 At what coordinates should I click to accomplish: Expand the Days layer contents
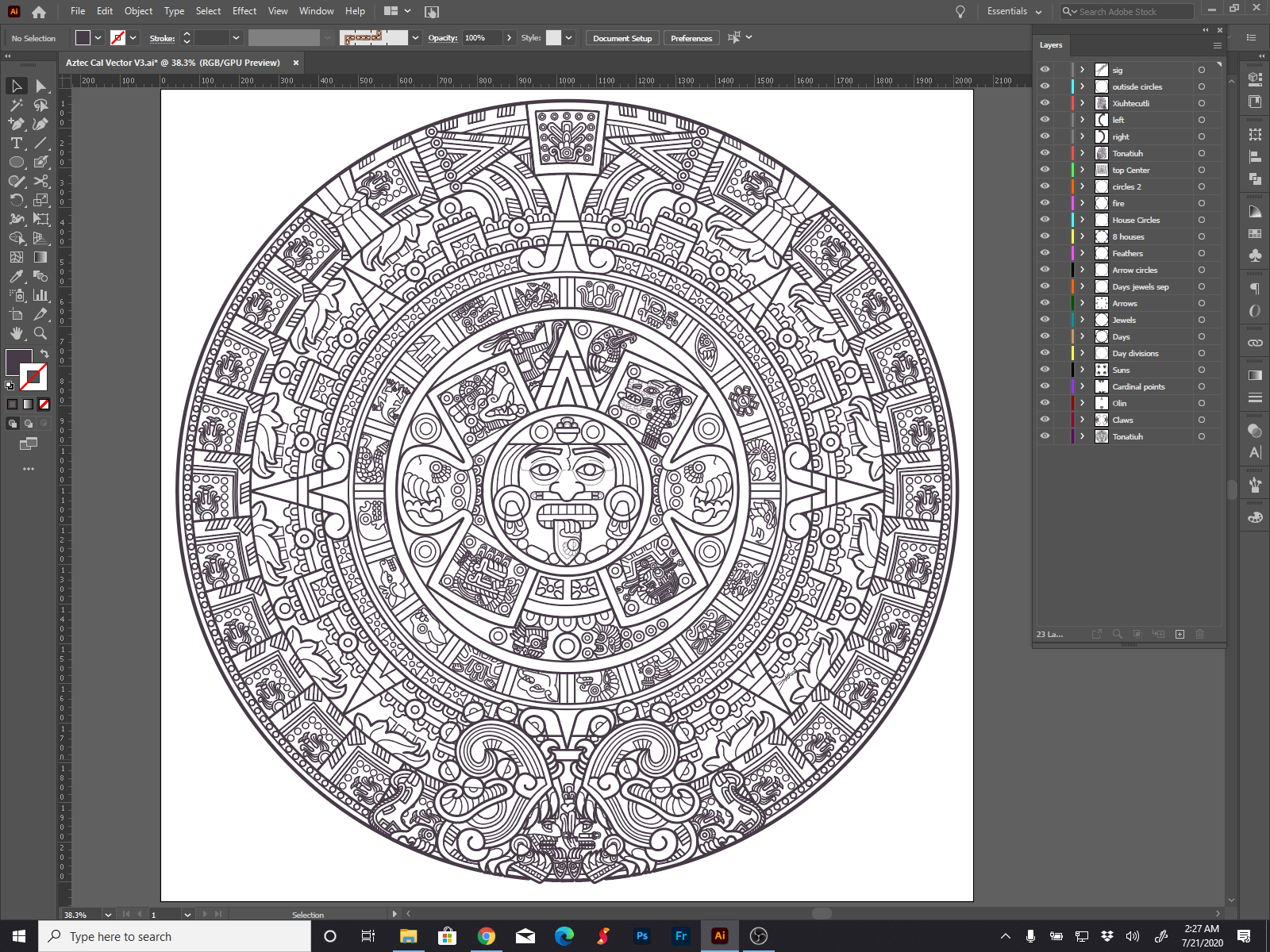click(x=1082, y=336)
